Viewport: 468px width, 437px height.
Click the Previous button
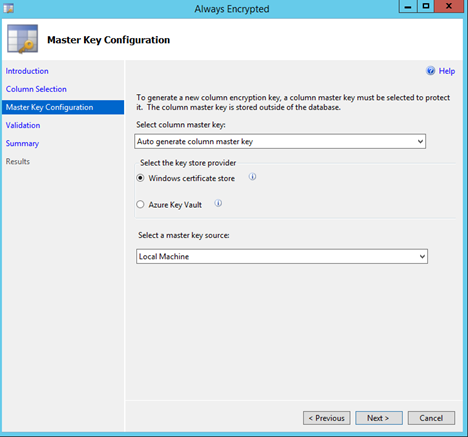[327, 418]
